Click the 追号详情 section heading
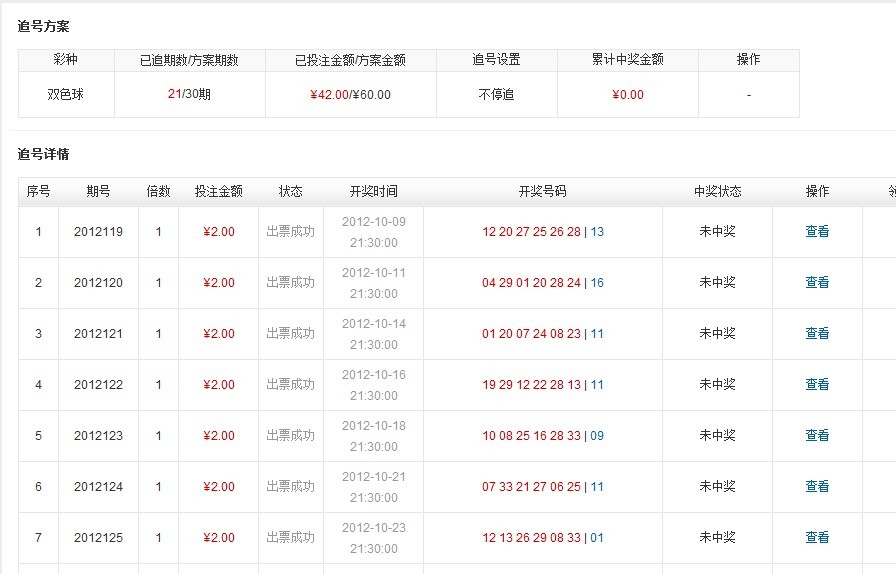Image resolution: width=896 pixels, height=574 pixels. click(43, 155)
